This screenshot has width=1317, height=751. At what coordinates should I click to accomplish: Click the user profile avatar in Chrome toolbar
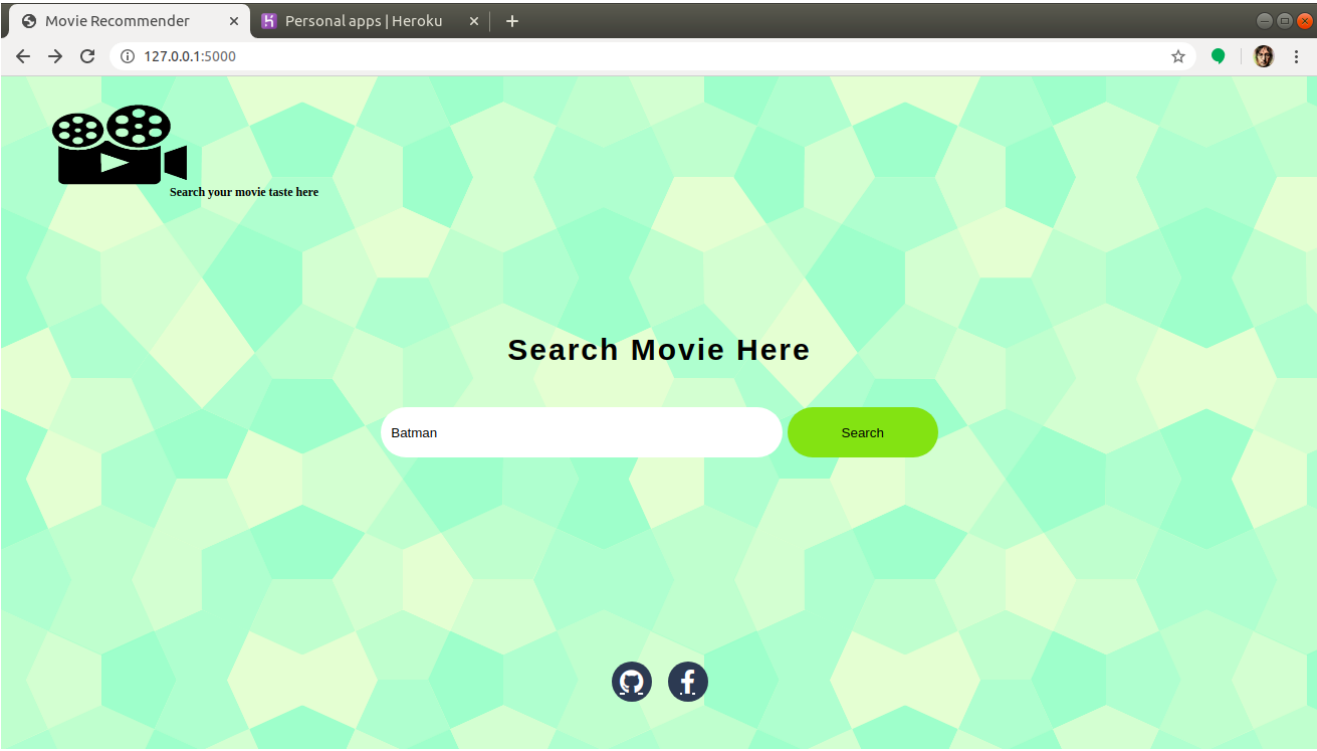point(1263,56)
